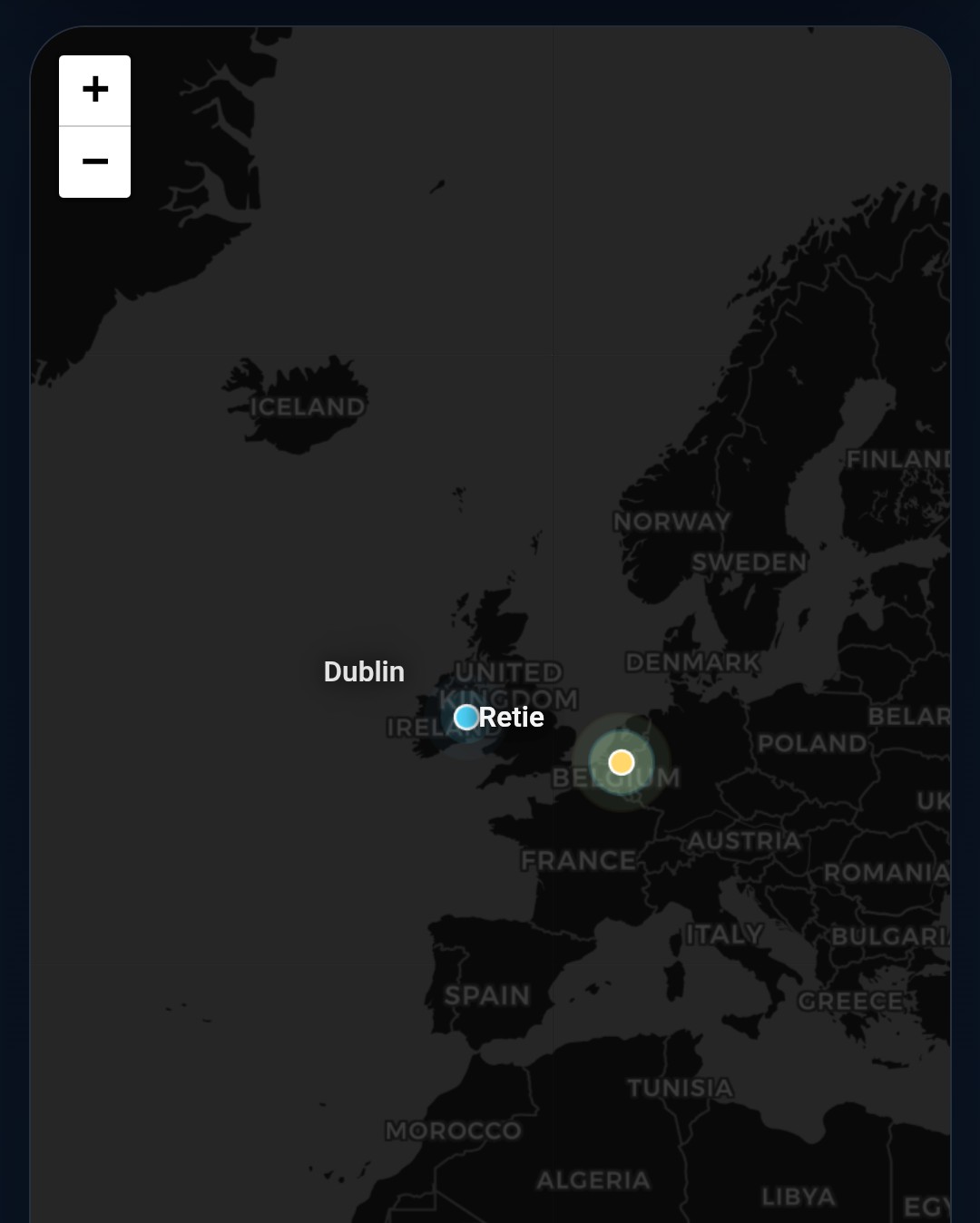Click the Retie text label
Image resolution: width=980 pixels, height=1223 pixels.
click(x=512, y=717)
